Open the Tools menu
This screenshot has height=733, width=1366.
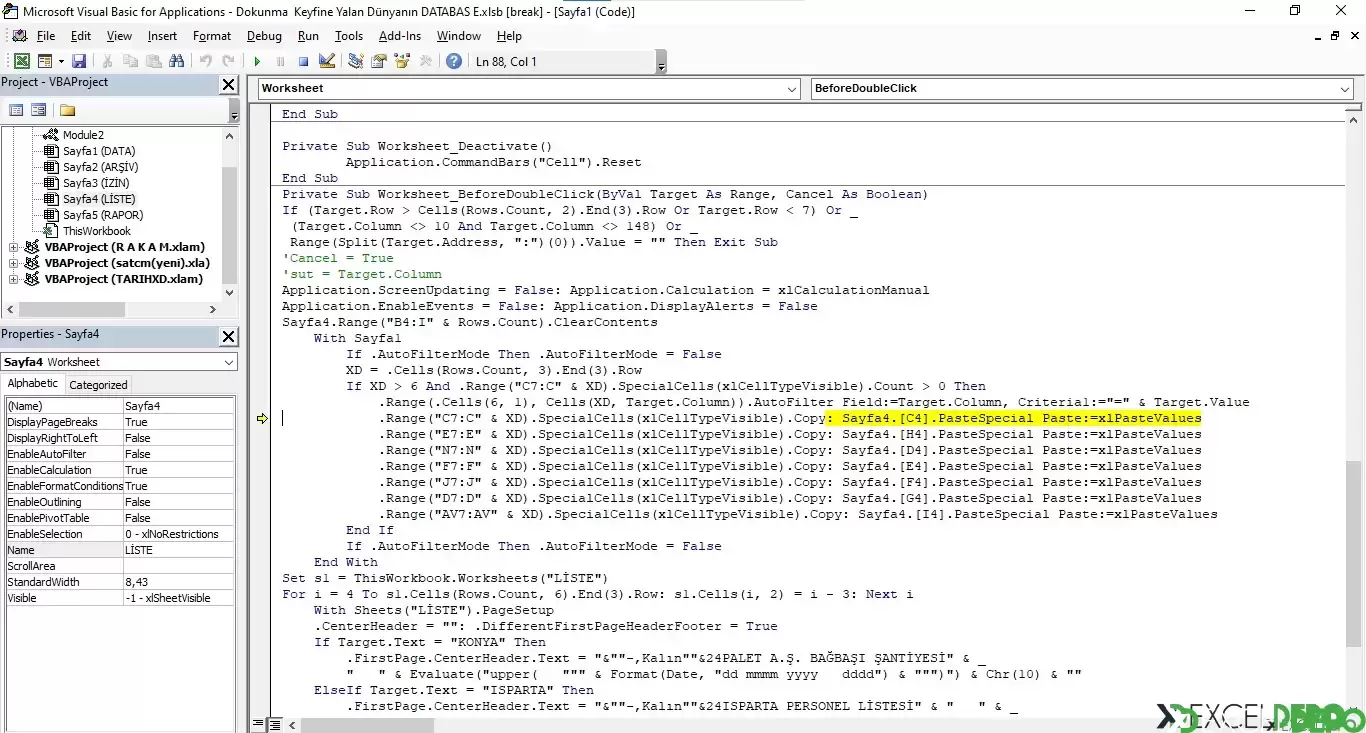coord(349,36)
